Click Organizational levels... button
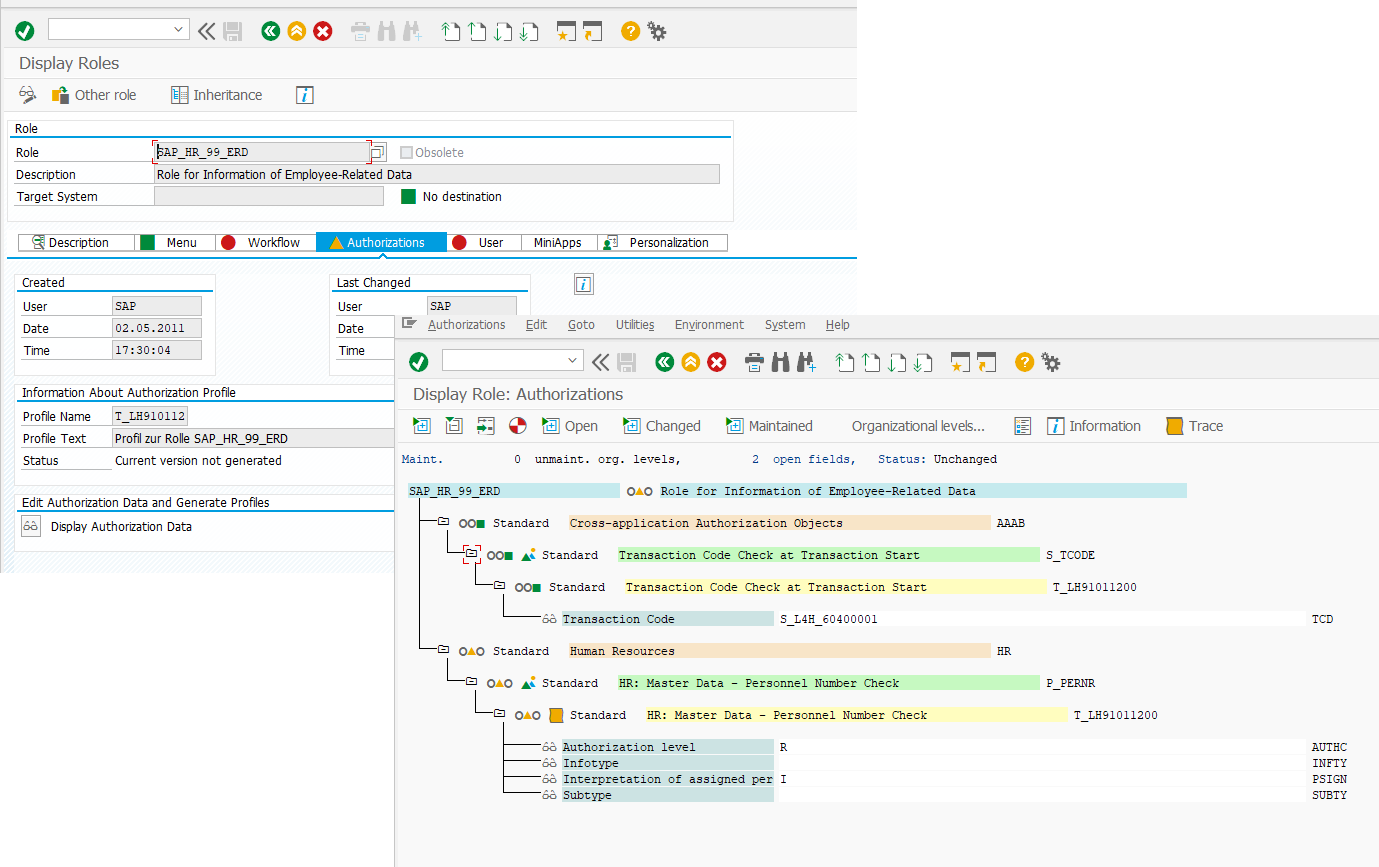 (x=918, y=426)
